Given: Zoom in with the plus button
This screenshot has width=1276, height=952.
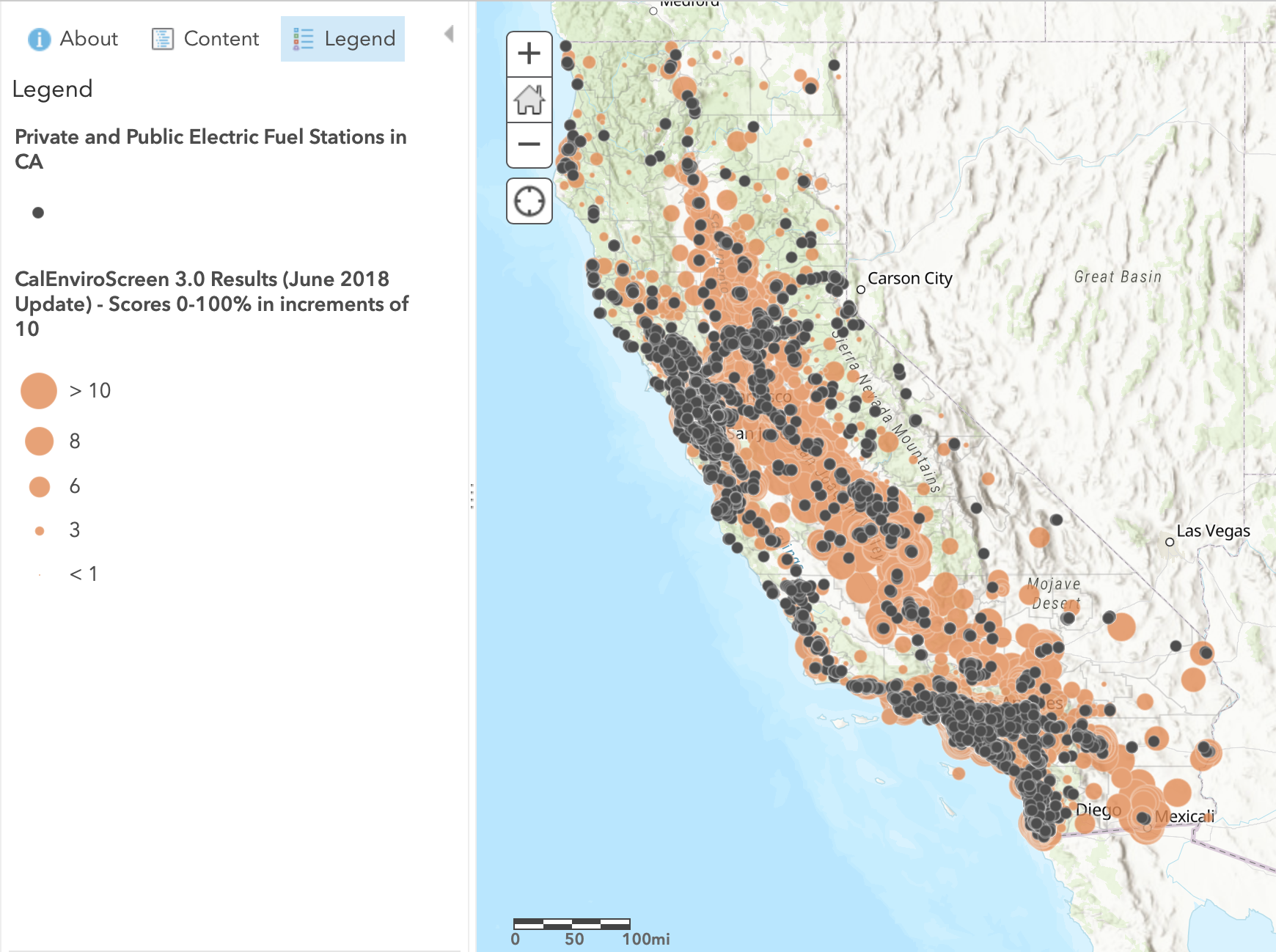Looking at the screenshot, I should tap(529, 54).
